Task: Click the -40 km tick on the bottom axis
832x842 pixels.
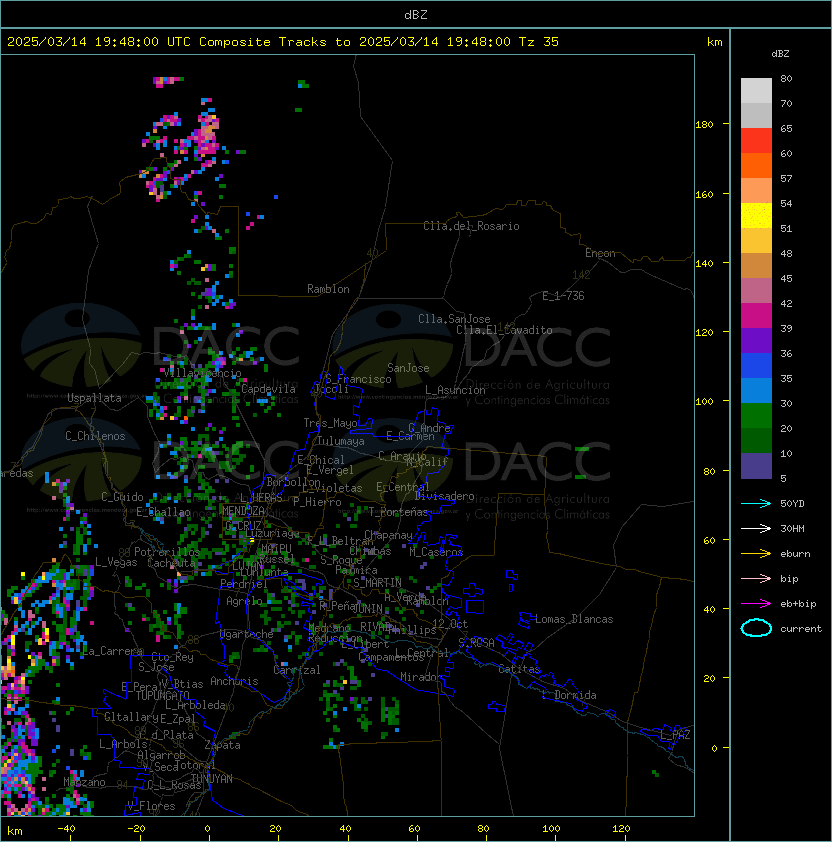Action: point(66,829)
